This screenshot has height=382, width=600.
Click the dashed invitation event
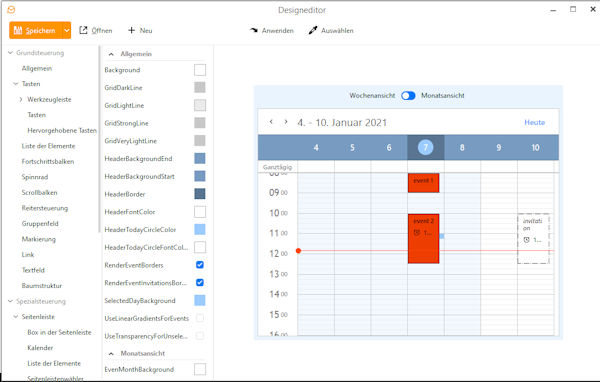tap(533, 239)
